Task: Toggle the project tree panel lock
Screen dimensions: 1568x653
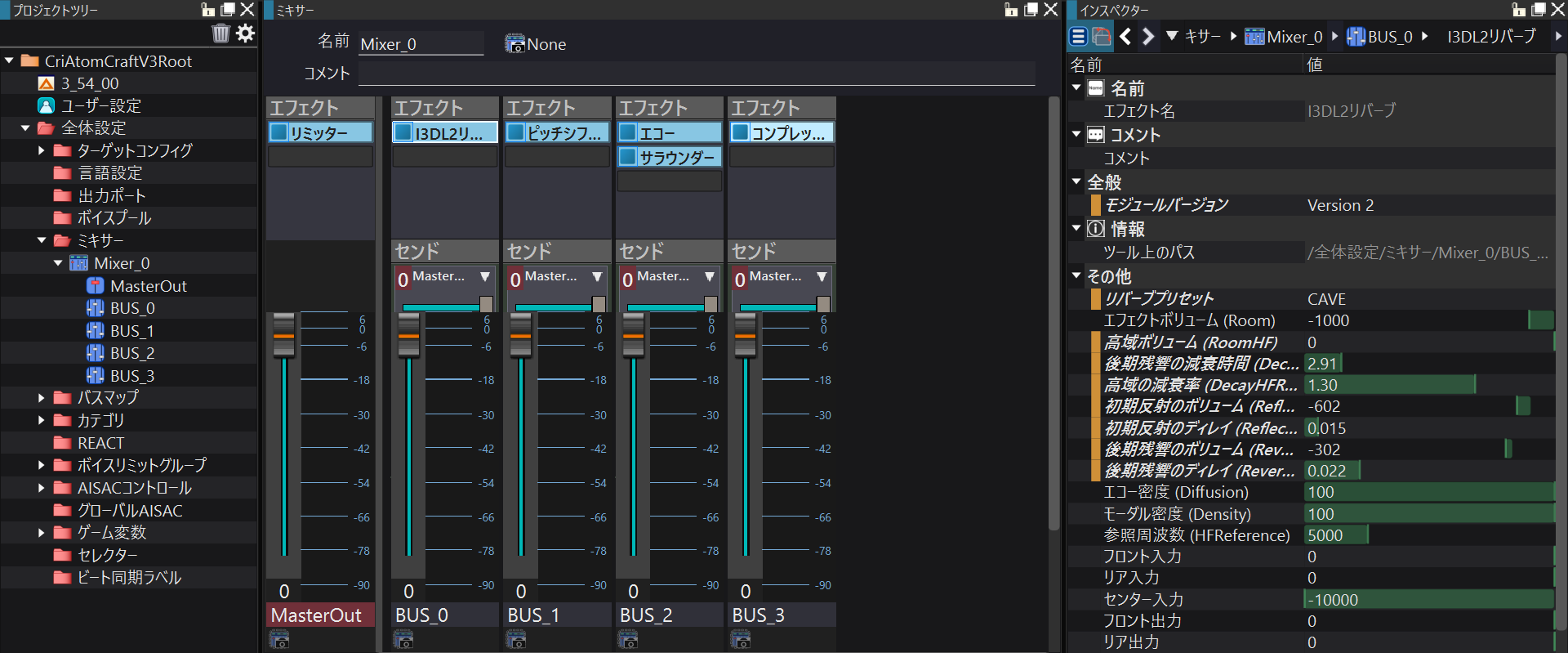Action: coord(208,9)
